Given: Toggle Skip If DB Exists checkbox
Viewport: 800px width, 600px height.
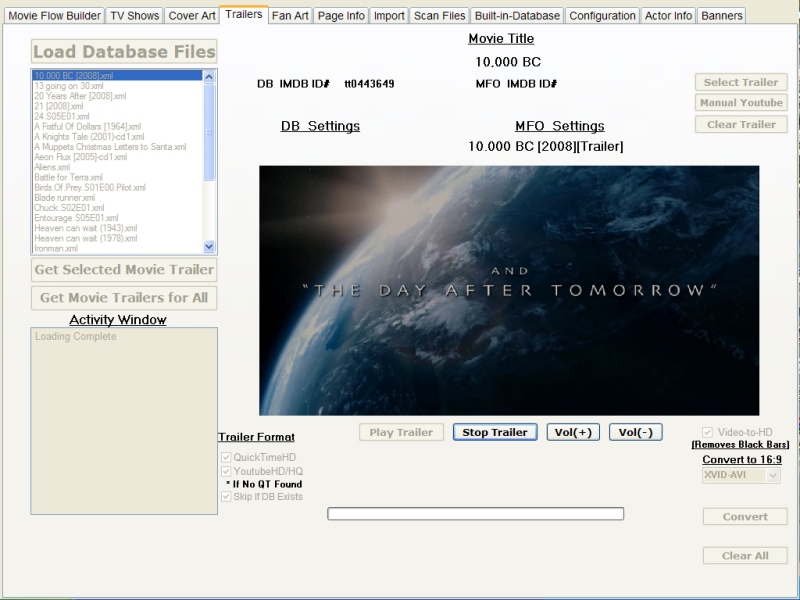Looking at the screenshot, I should 226,496.
